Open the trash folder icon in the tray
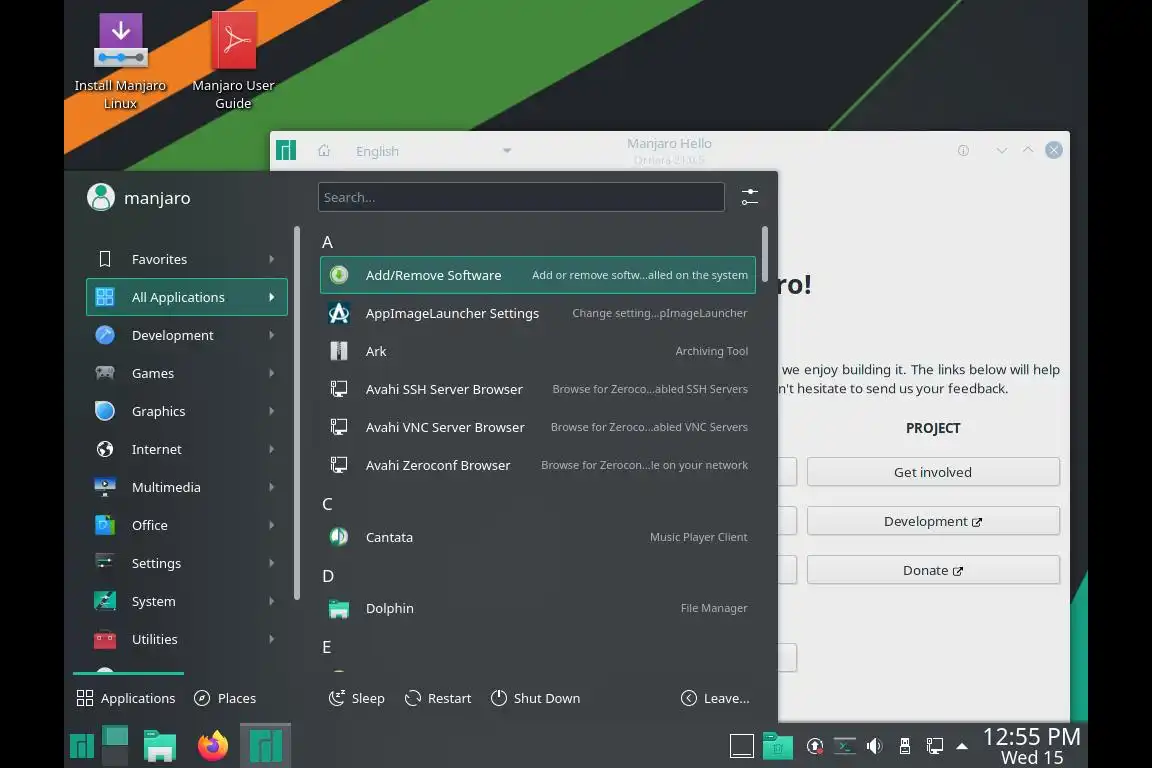The image size is (1152, 768). tap(777, 746)
